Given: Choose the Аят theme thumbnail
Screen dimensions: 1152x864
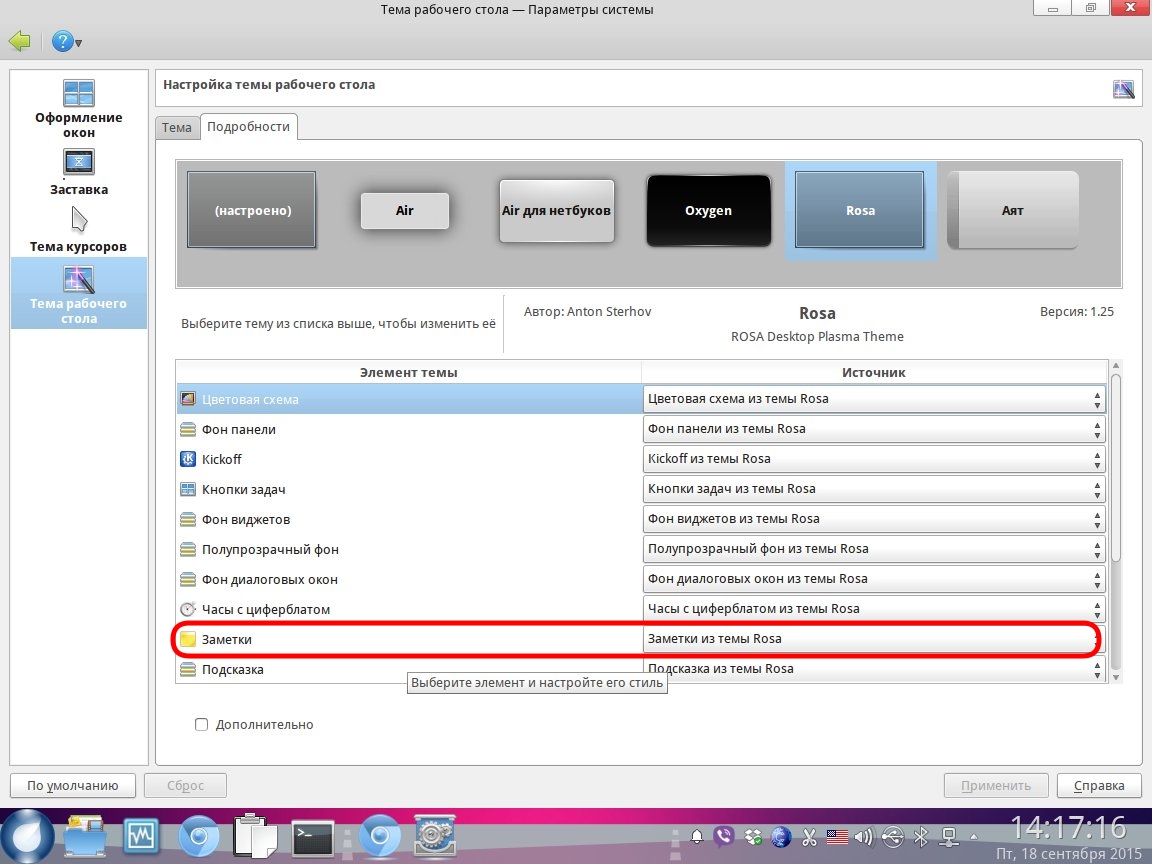Looking at the screenshot, I should pos(1012,211).
